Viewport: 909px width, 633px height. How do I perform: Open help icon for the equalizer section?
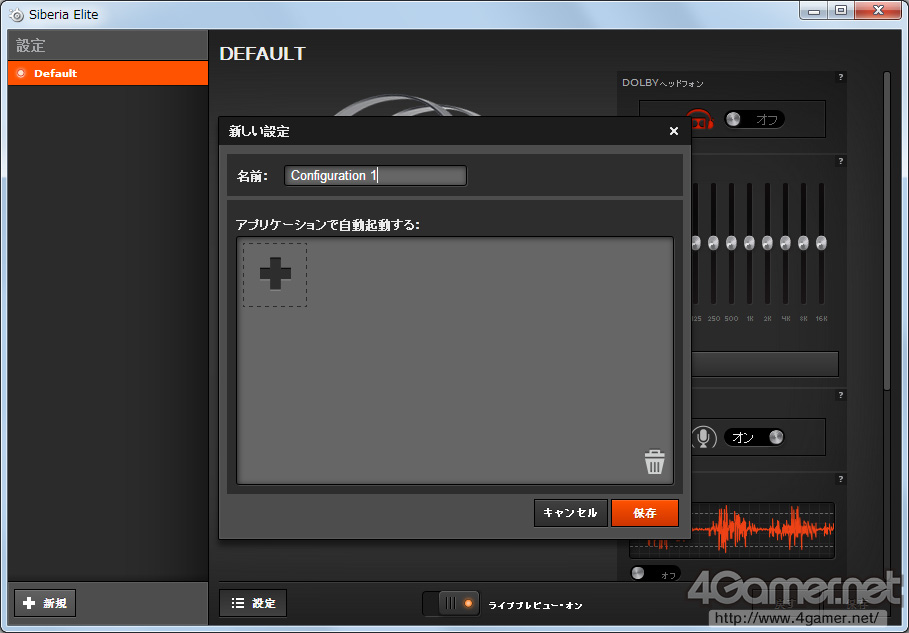(841, 161)
